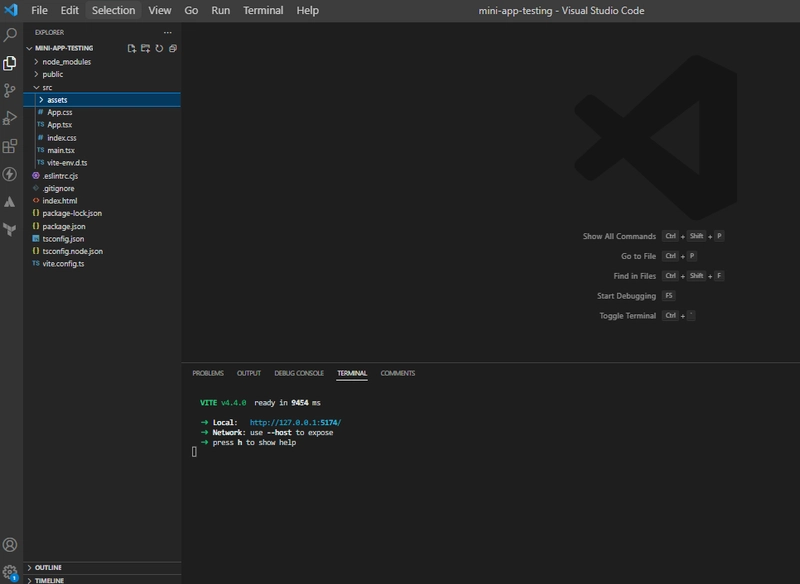Screen dimensions: 800x584
Task: Open the lightning bolt activity bar icon
Action: [x=10, y=174]
